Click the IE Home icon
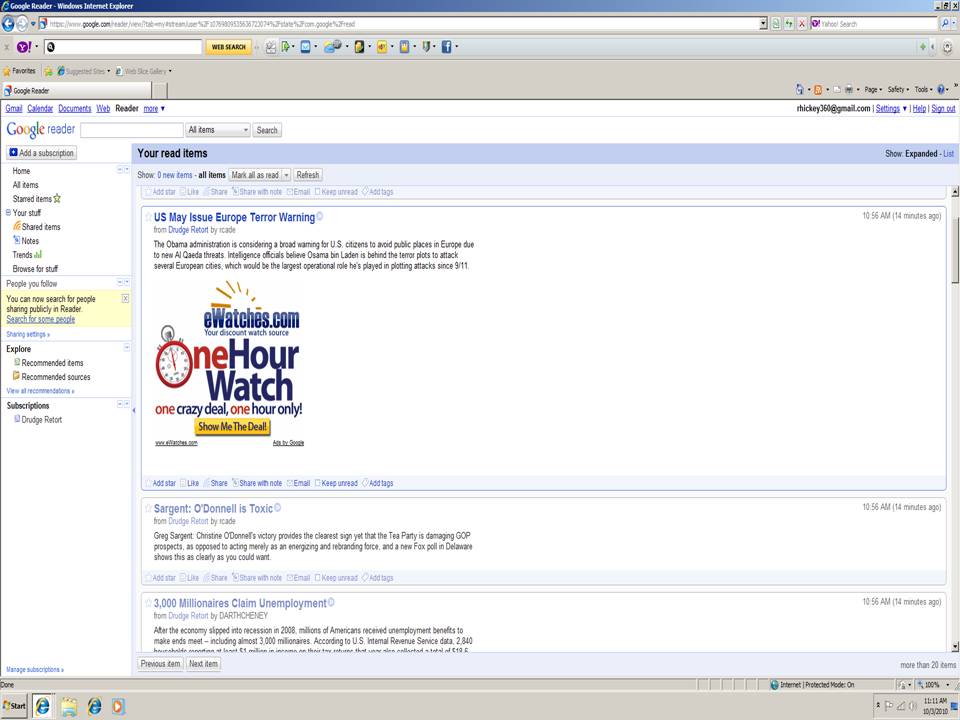This screenshot has height=720, width=960. (800, 89)
